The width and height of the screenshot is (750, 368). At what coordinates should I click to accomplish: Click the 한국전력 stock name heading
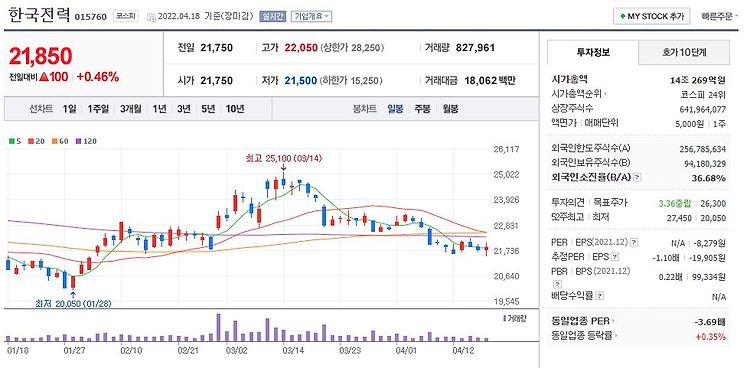click(x=38, y=15)
